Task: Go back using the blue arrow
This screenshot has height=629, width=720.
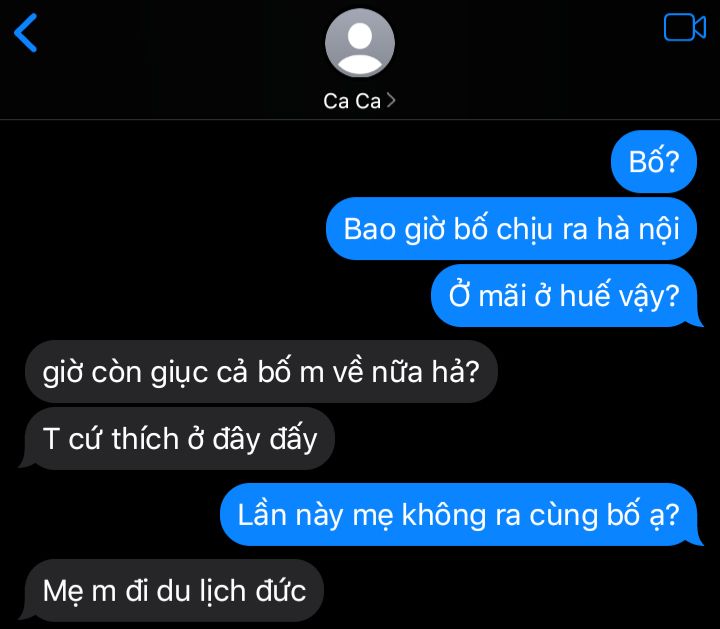Action: click(x=26, y=33)
